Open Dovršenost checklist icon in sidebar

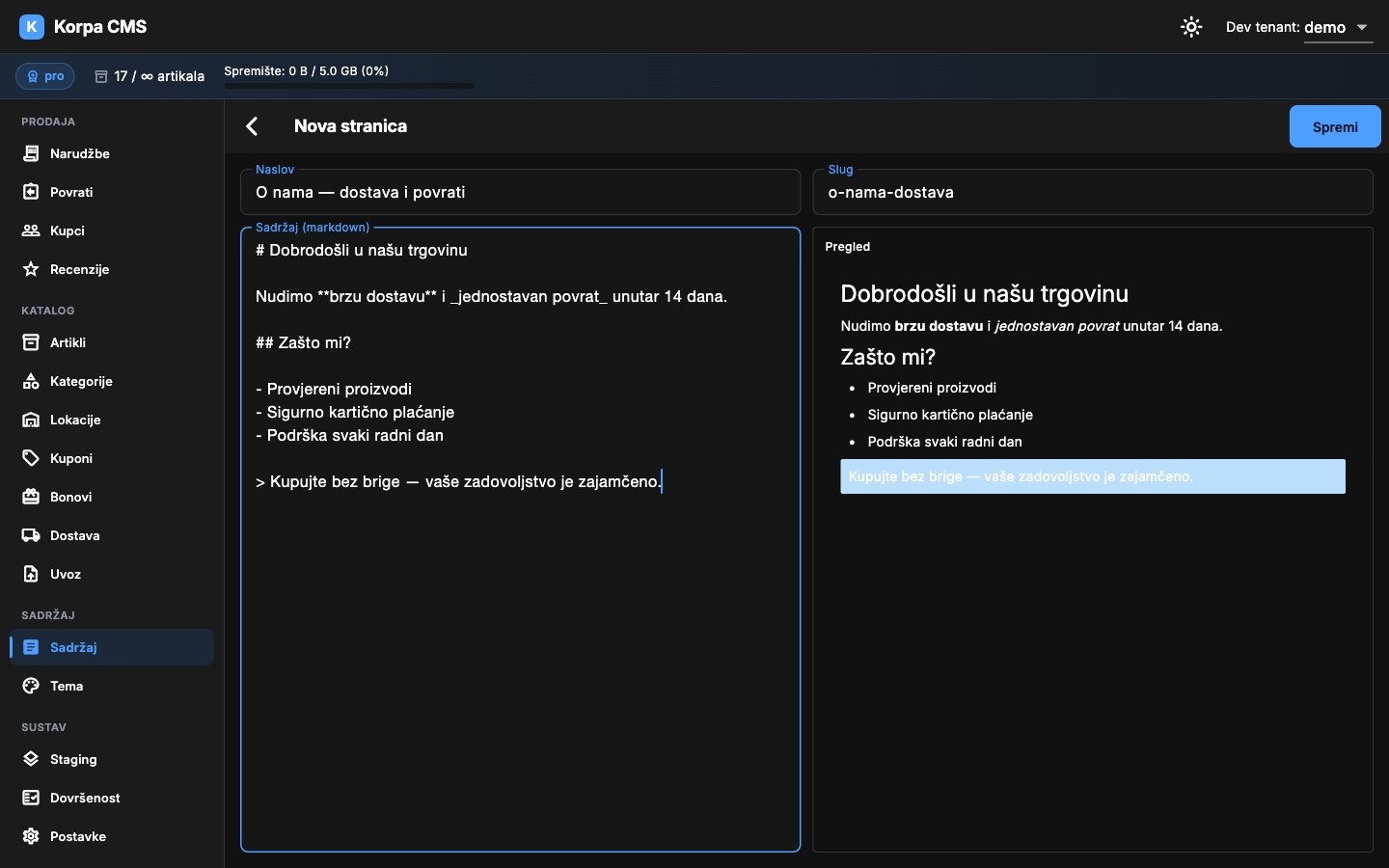point(31,798)
